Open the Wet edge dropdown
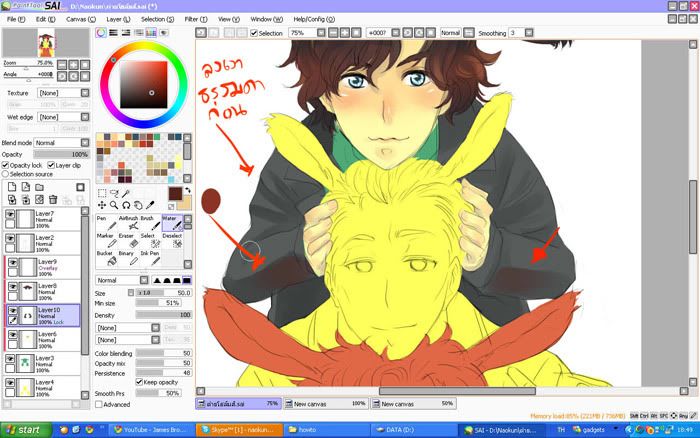Image resolution: width=700 pixels, height=438 pixels. [x=60, y=118]
